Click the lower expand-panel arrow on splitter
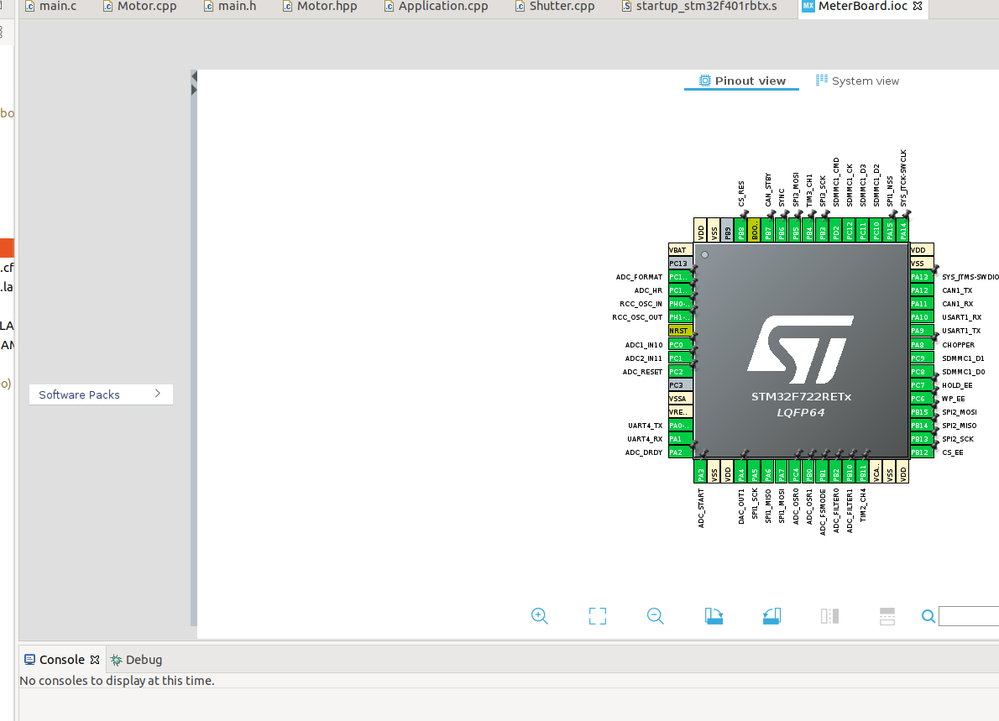Image resolution: width=999 pixels, height=721 pixels. (194, 90)
